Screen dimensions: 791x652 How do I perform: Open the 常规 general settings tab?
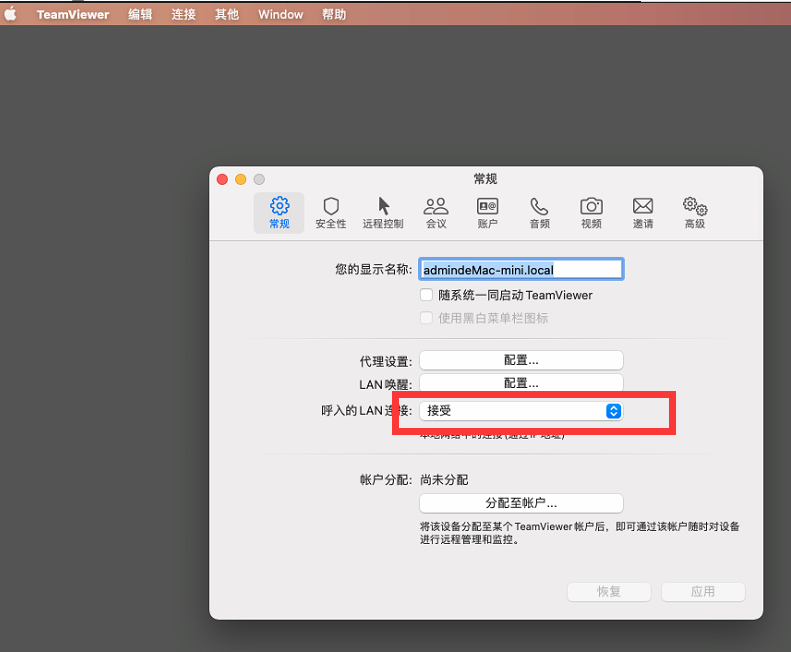[x=279, y=212]
